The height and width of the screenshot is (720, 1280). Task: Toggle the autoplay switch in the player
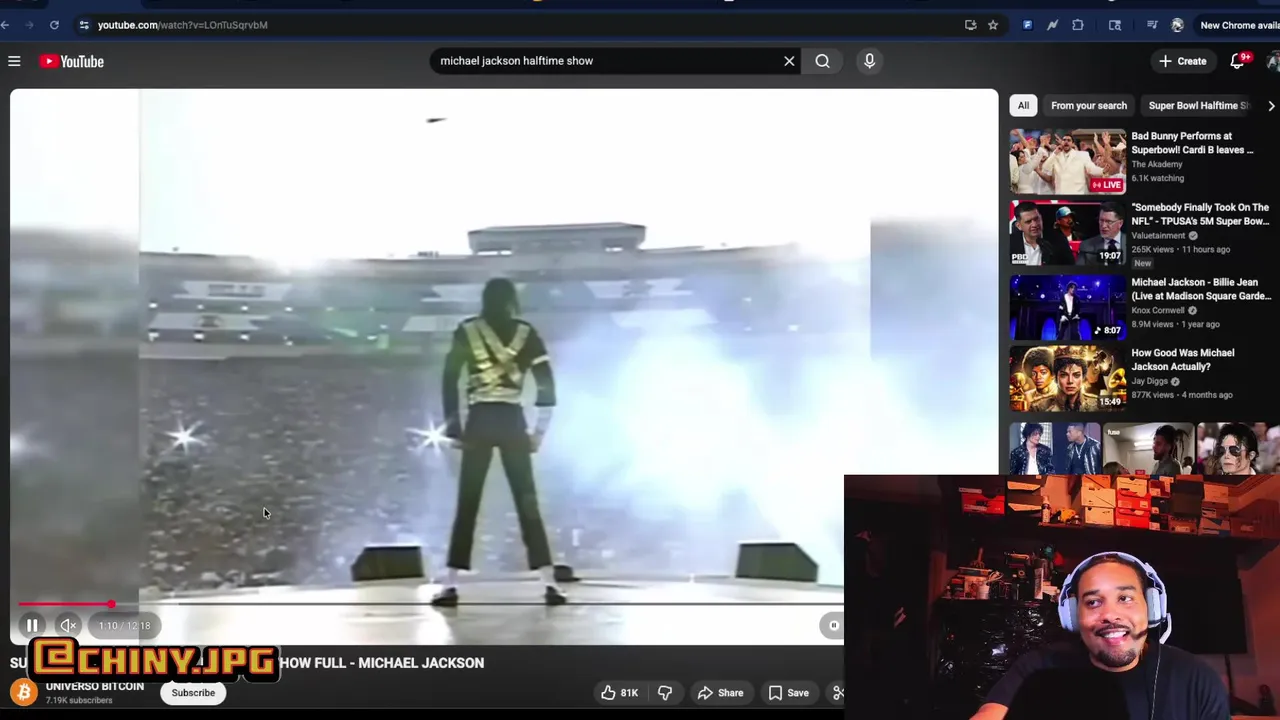pos(833,626)
